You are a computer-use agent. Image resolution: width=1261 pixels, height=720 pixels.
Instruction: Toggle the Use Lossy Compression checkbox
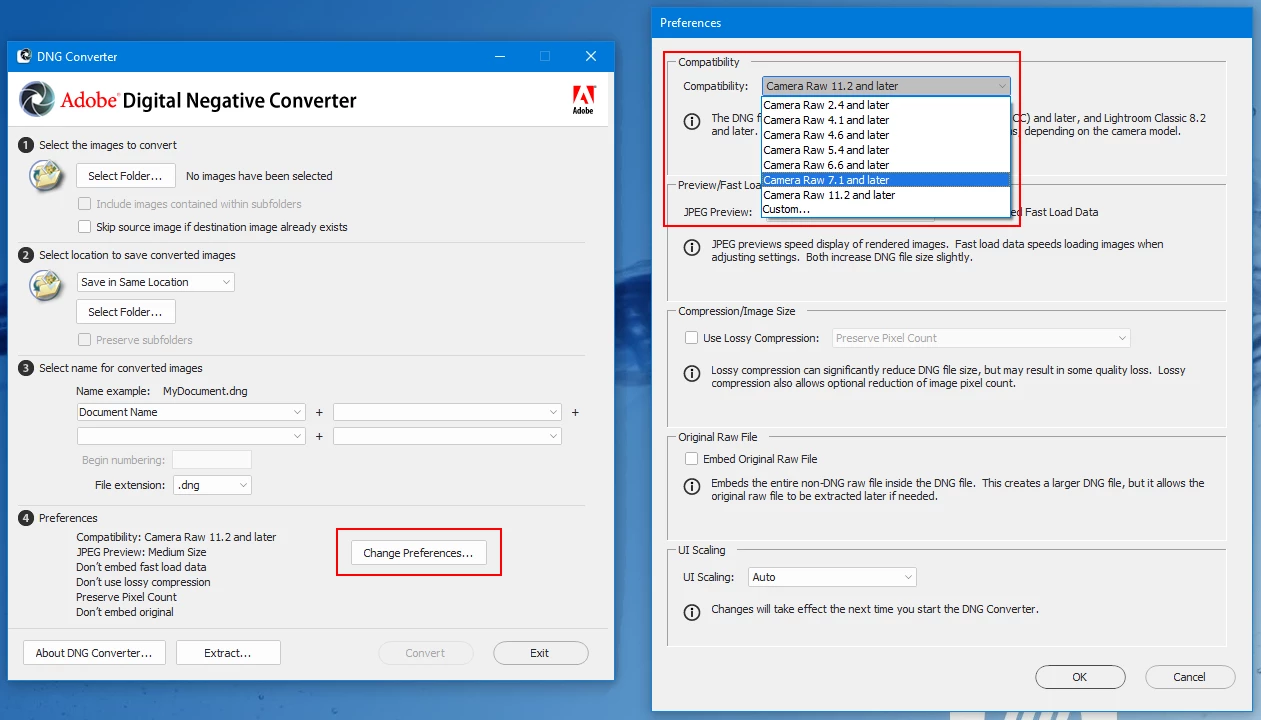691,338
